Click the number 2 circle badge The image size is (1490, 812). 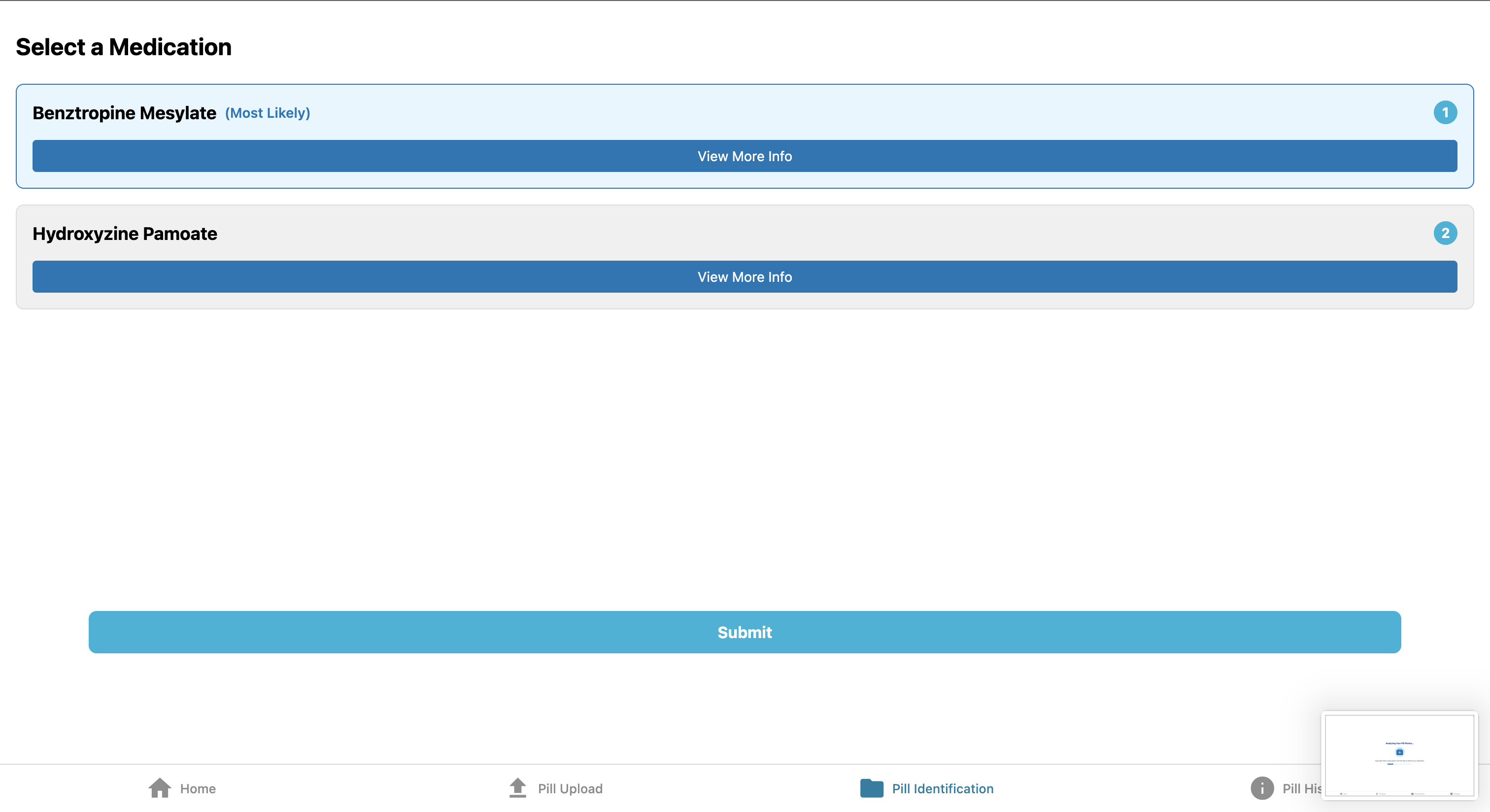coord(1444,234)
